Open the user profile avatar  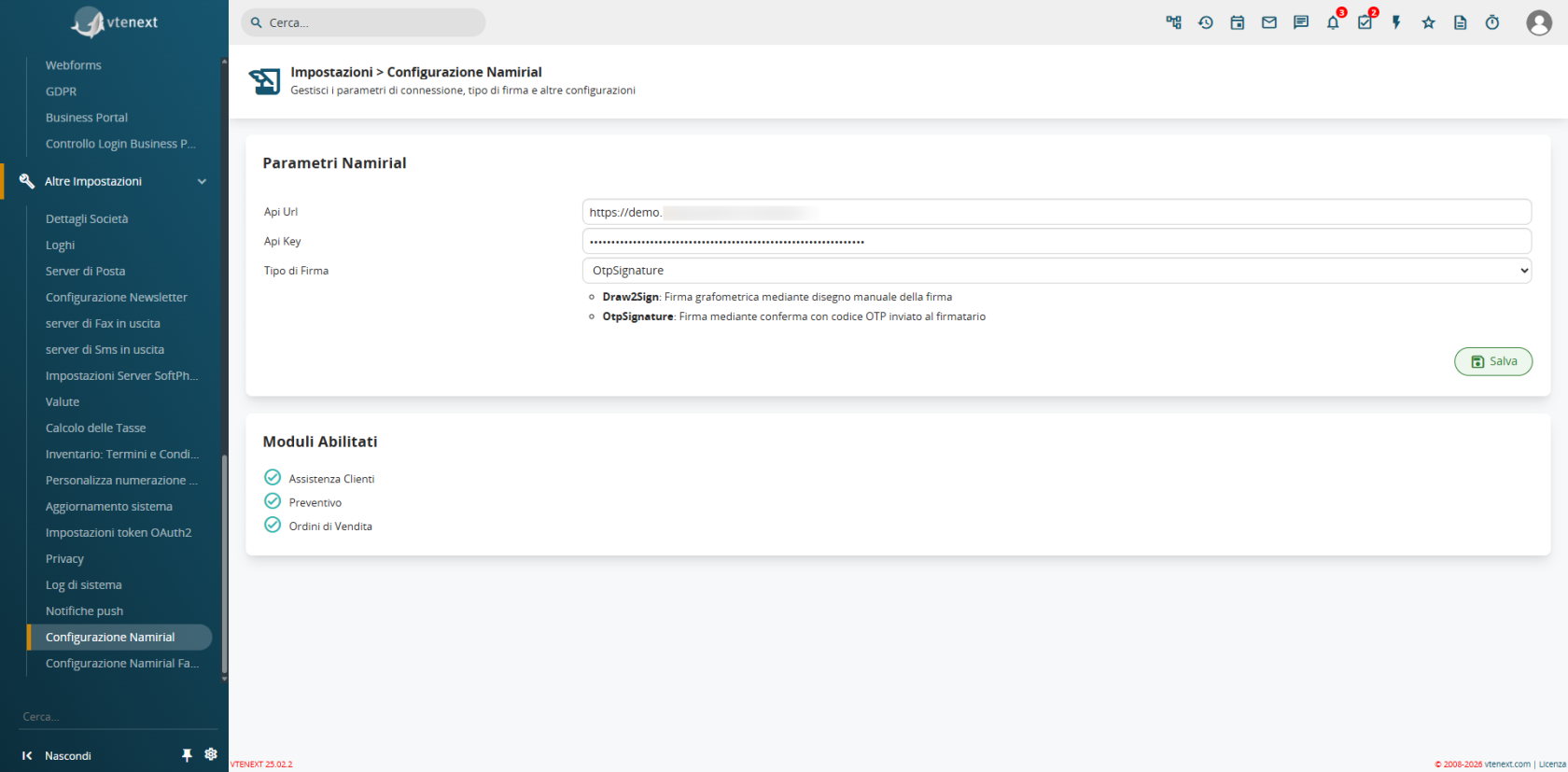pos(1539,22)
